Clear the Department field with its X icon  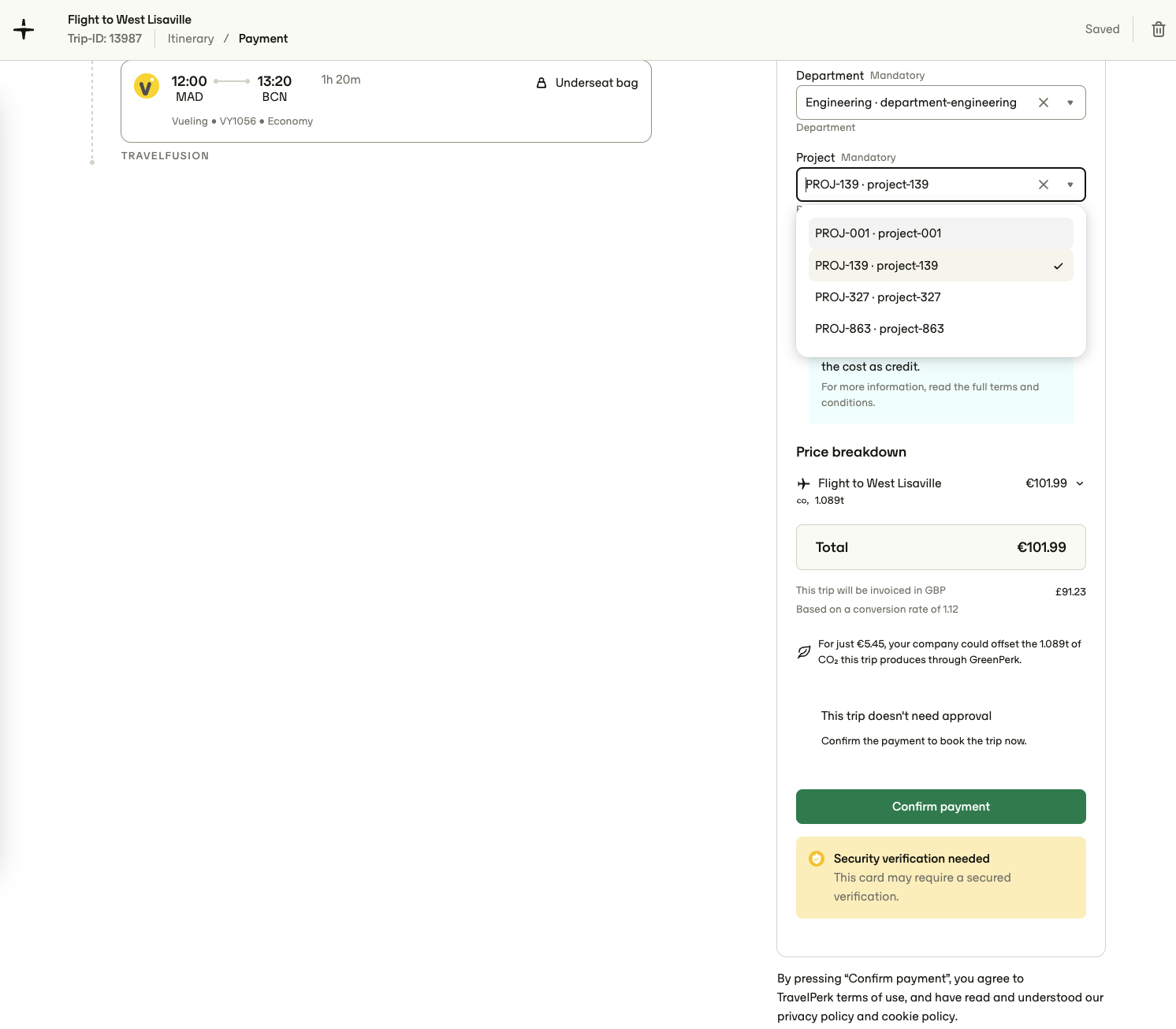pos(1044,103)
